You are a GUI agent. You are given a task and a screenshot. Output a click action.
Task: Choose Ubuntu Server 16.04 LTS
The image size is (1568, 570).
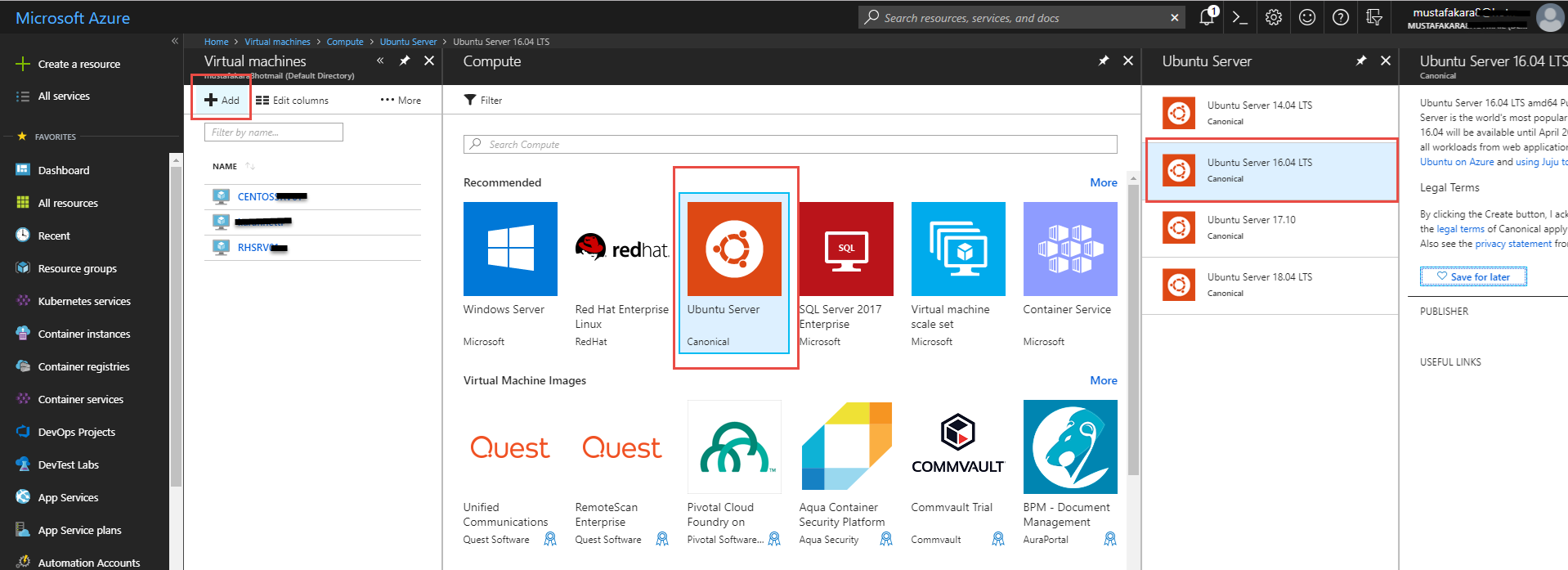click(x=1270, y=171)
